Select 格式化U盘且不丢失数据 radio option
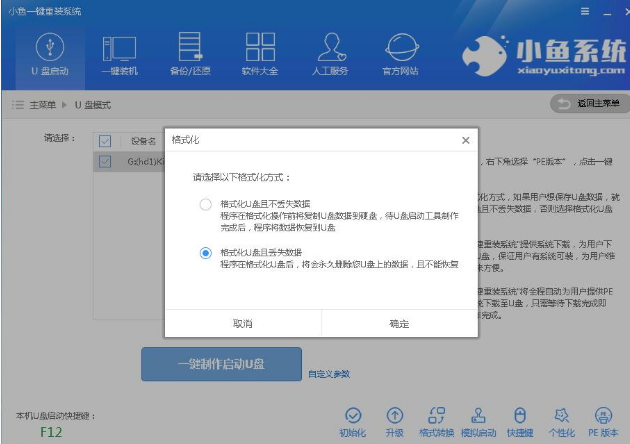Image resolution: width=630 pixels, height=444 pixels. click(206, 204)
